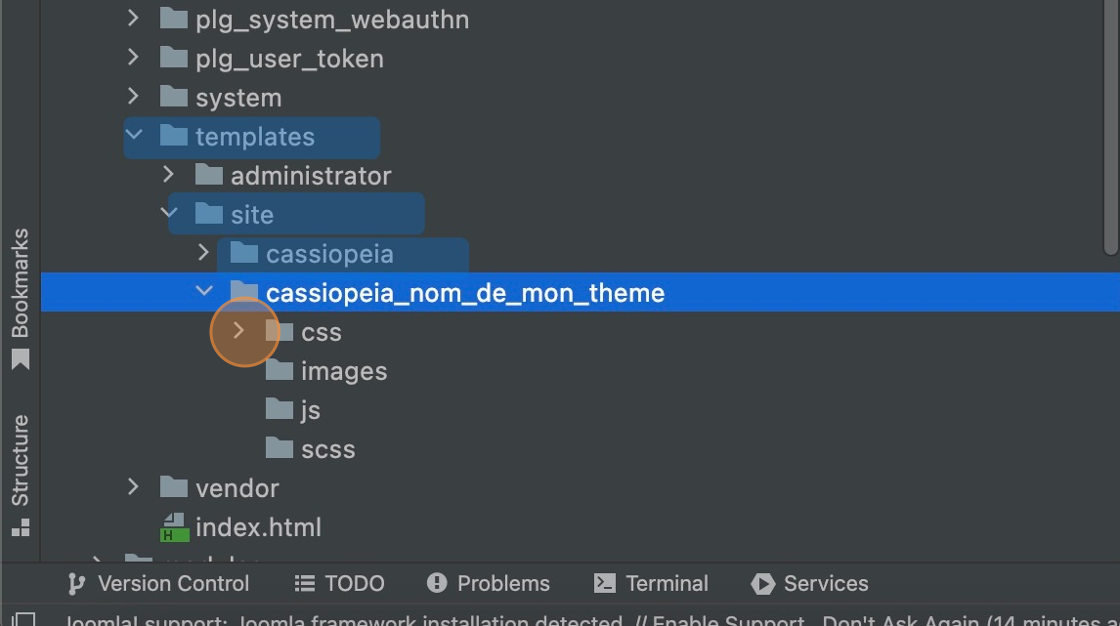
Task: Click the Bookmarks sidebar icon
Action: click(x=20, y=360)
